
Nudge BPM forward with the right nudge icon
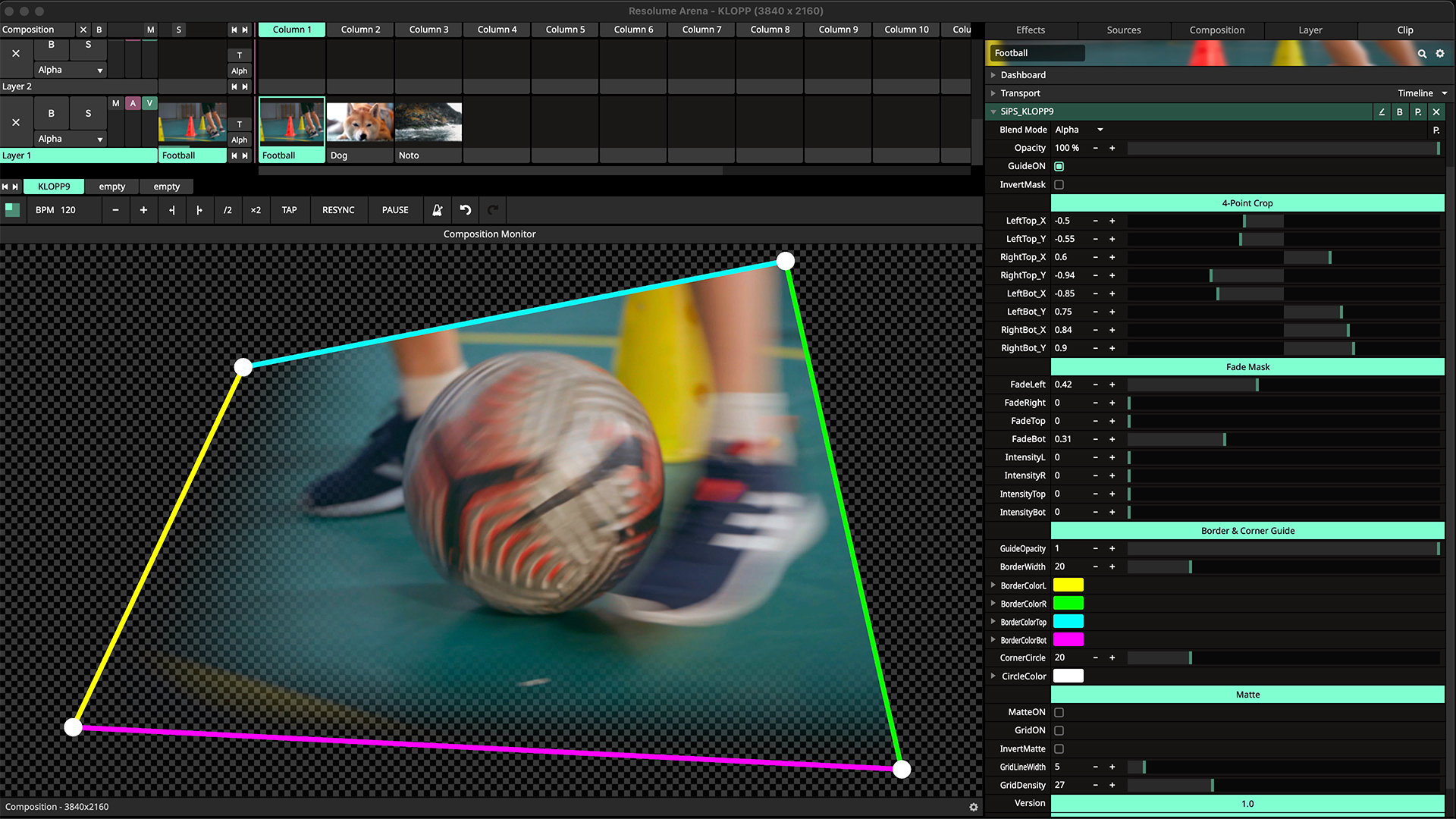[x=199, y=210]
